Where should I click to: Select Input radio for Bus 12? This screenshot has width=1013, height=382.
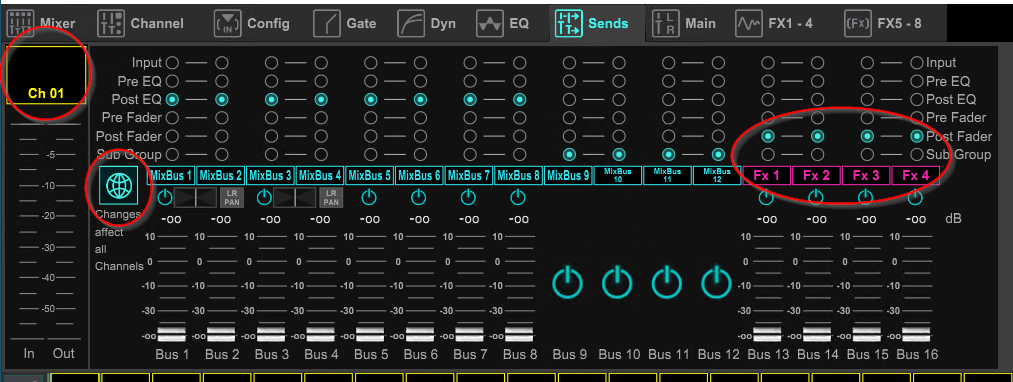coord(718,63)
